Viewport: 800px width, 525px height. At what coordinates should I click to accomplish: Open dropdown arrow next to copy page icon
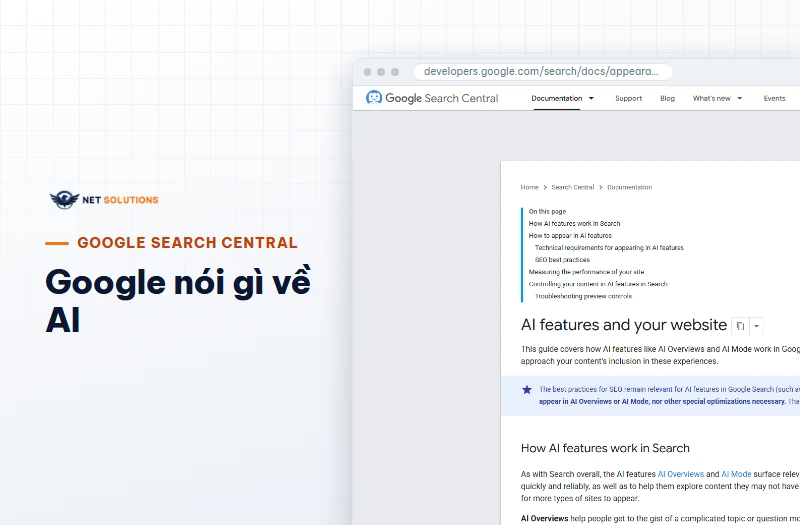[757, 326]
